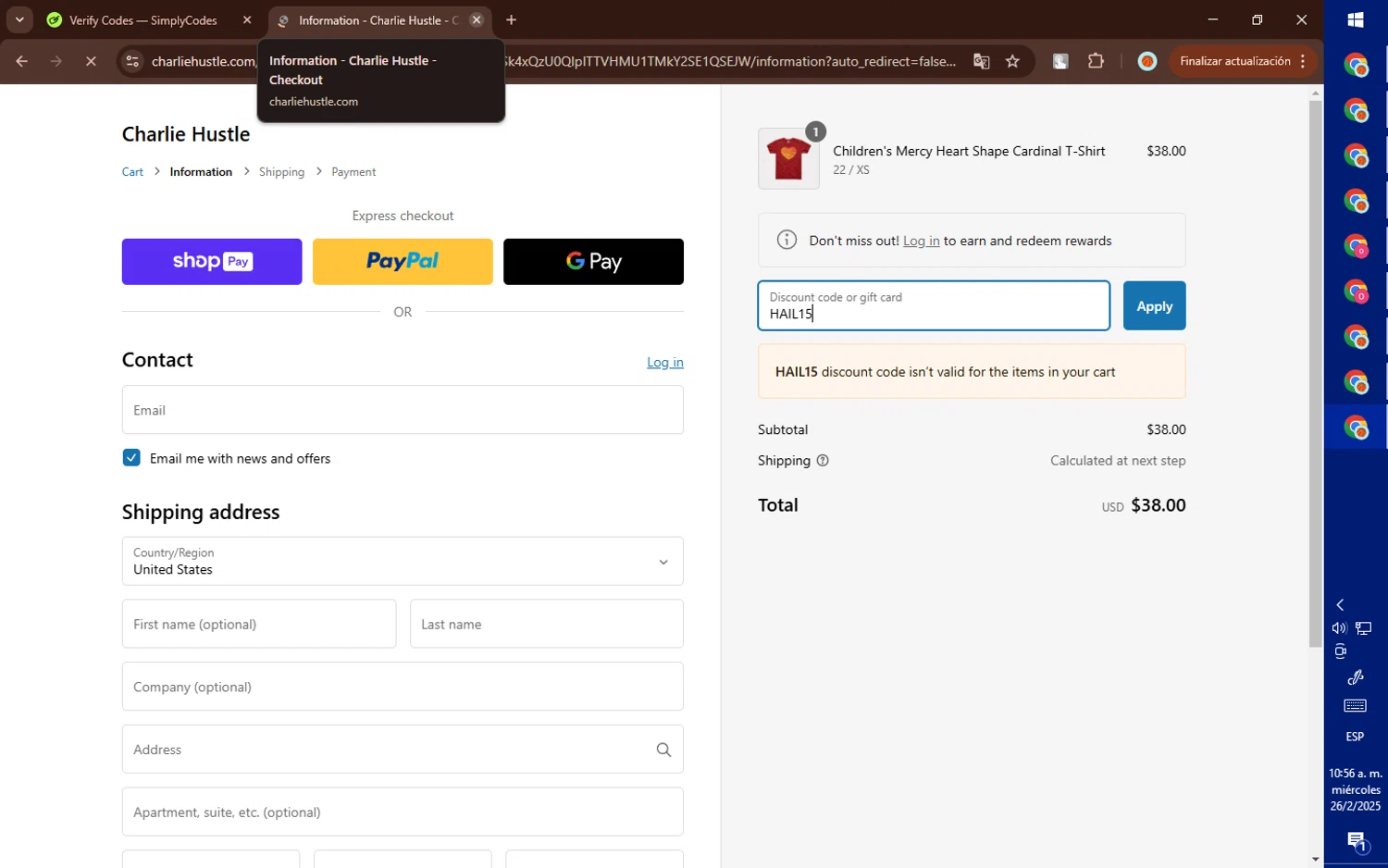The image size is (1388, 868).
Task: Focus the Email input field
Action: click(x=403, y=410)
